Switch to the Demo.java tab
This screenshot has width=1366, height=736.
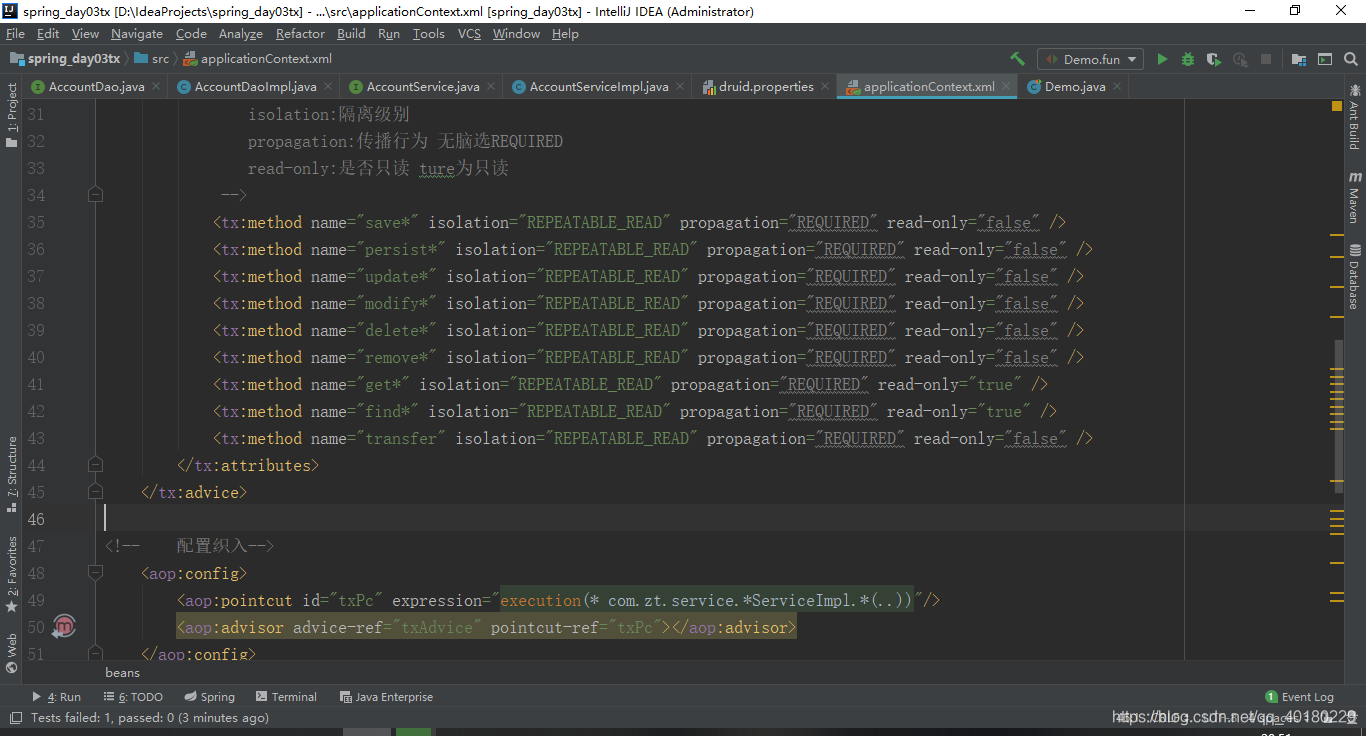(1075, 87)
